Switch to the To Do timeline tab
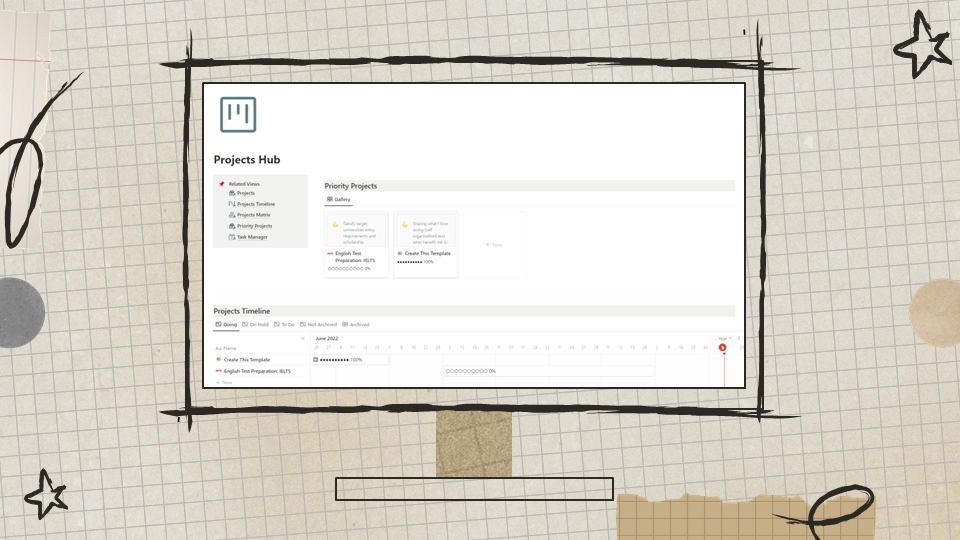Image resolution: width=960 pixels, height=540 pixels. point(284,324)
